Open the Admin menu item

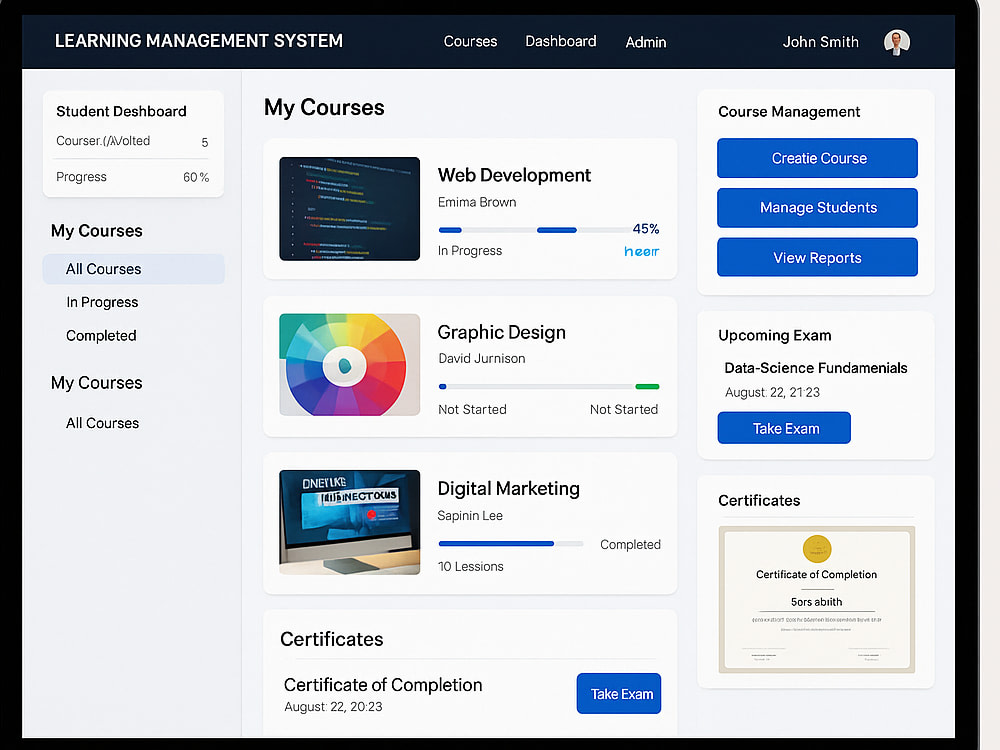point(645,42)
